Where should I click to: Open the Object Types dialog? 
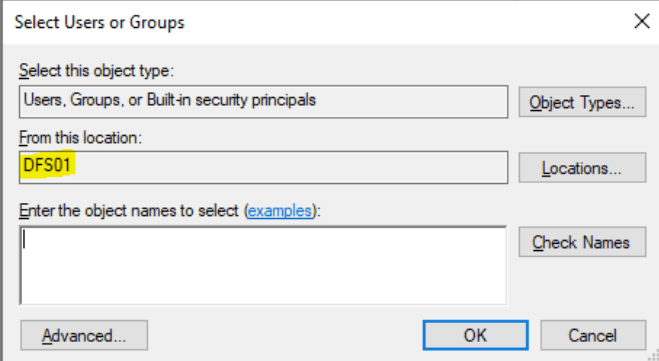click(x=582, y=102)
